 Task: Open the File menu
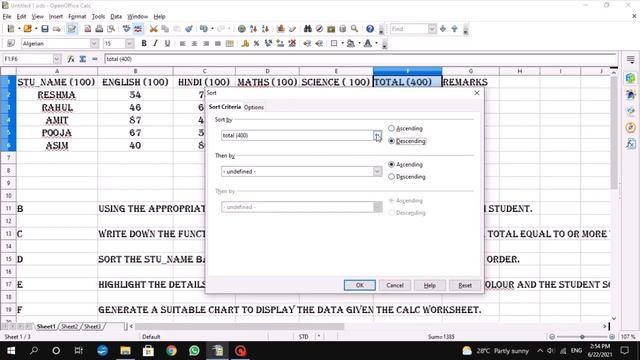[x=7, y=17]
